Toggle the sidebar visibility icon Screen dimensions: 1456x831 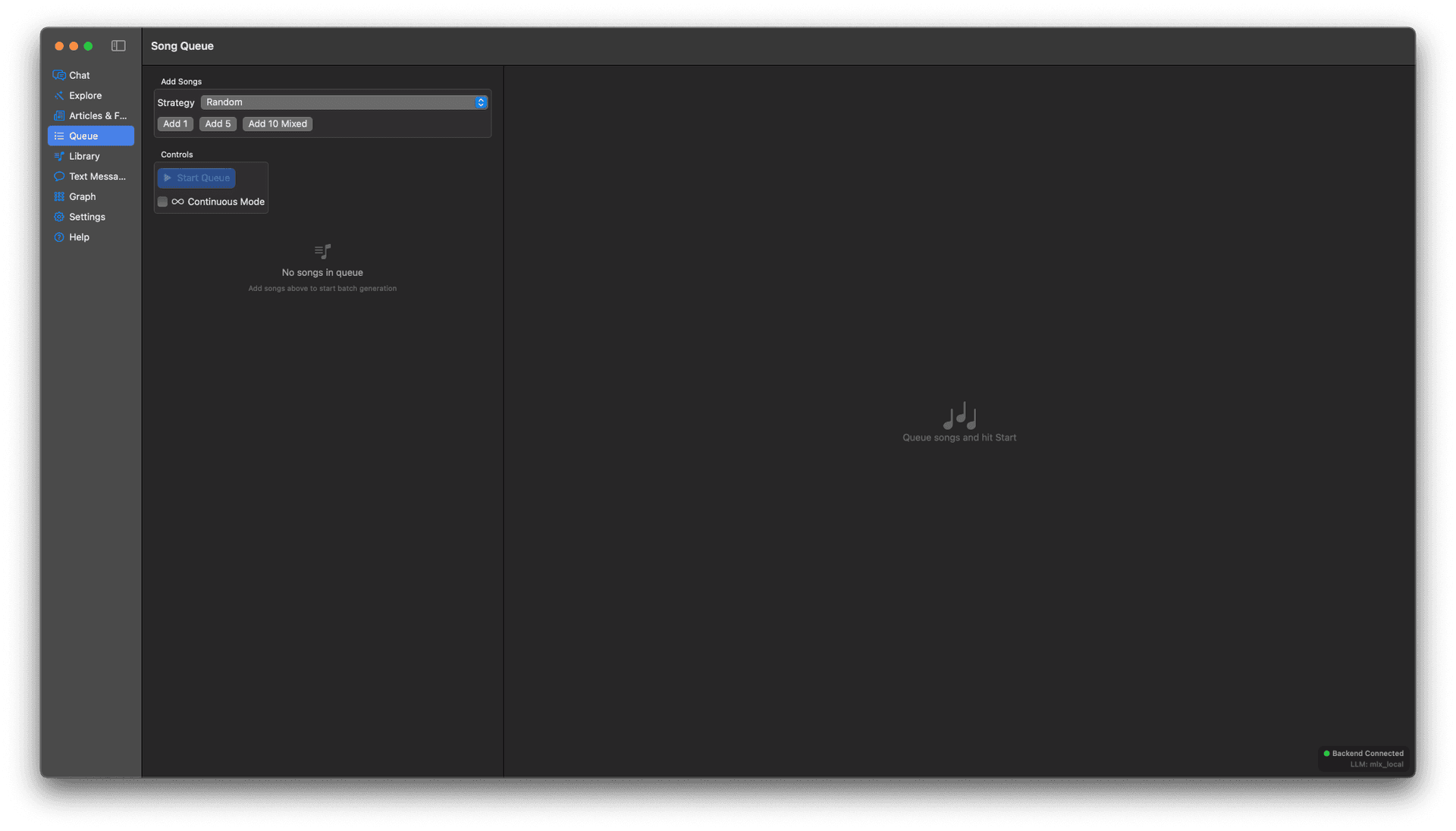coord(118,46)
